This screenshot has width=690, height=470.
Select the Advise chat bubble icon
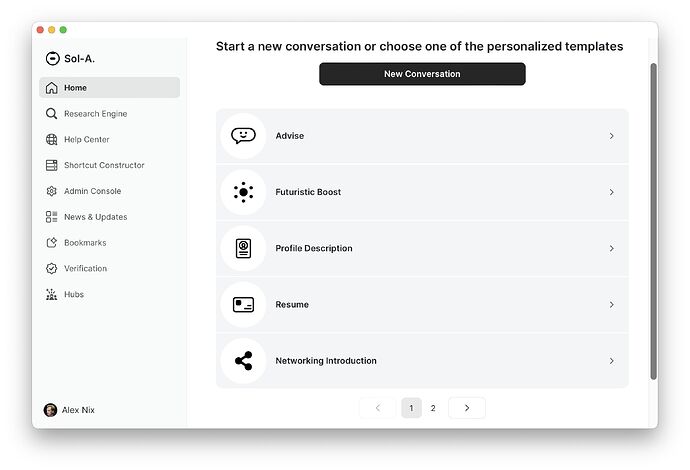243,136
